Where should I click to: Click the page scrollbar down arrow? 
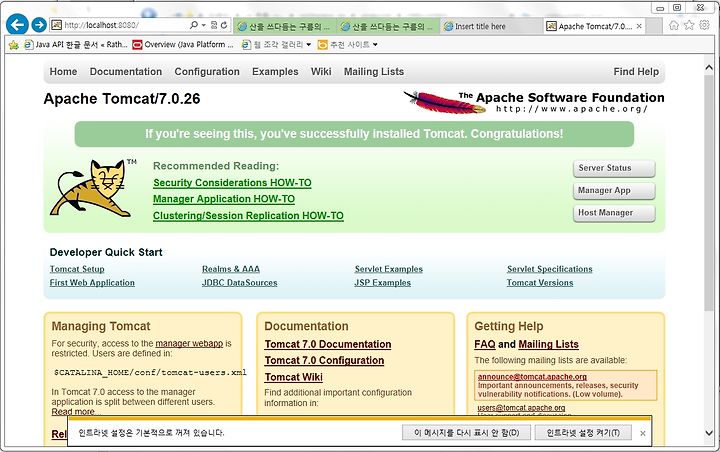tap(709, 433)
